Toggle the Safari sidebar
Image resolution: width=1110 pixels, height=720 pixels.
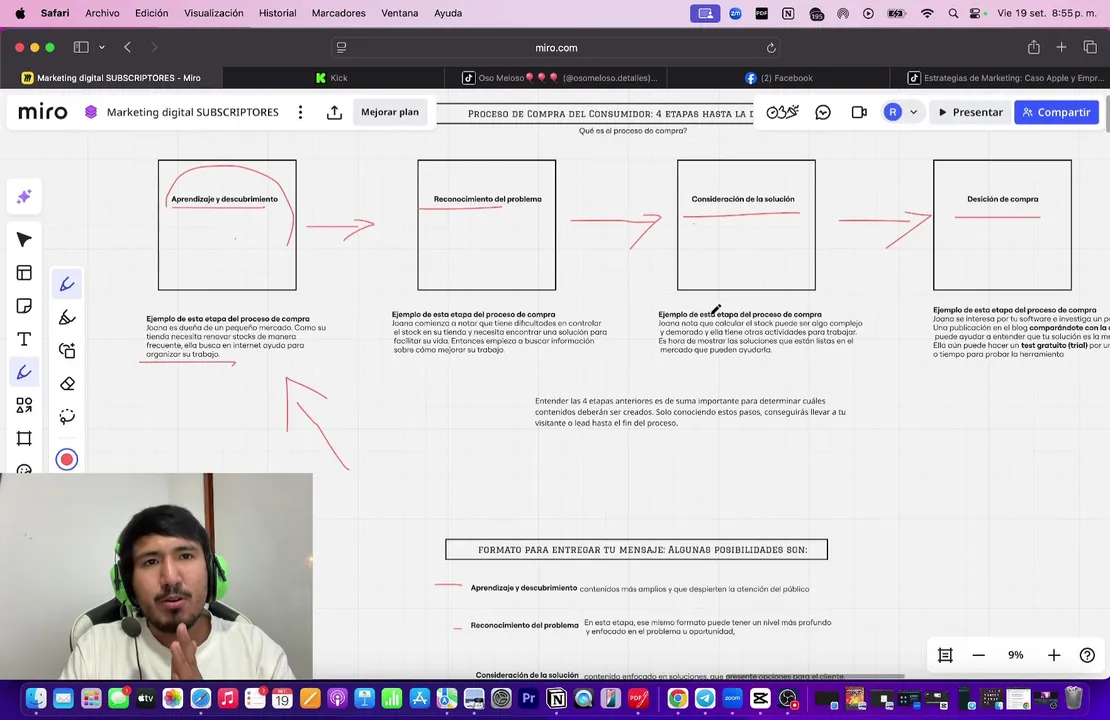(x=81, y=47)
